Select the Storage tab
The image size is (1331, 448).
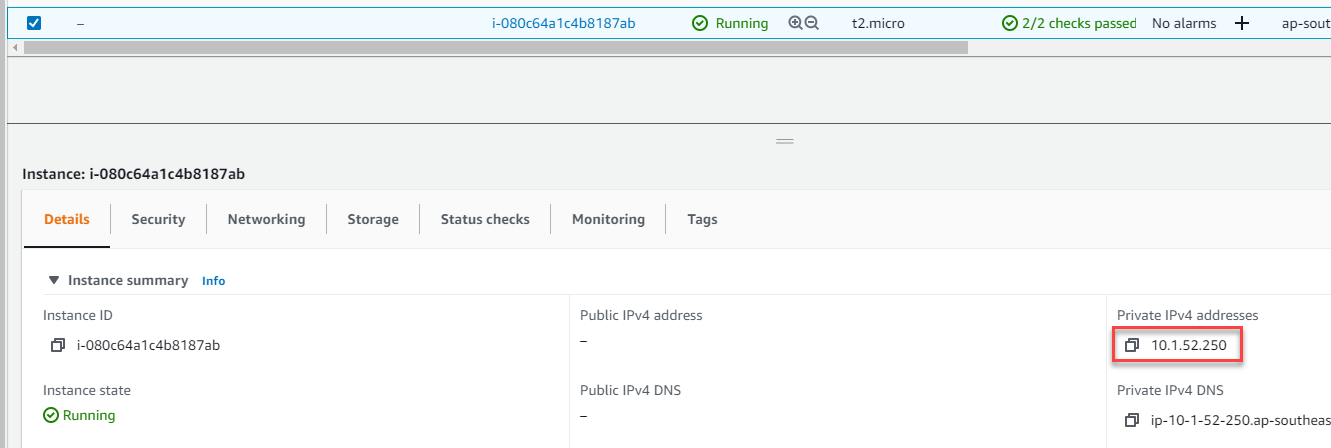tap(373, 219)
